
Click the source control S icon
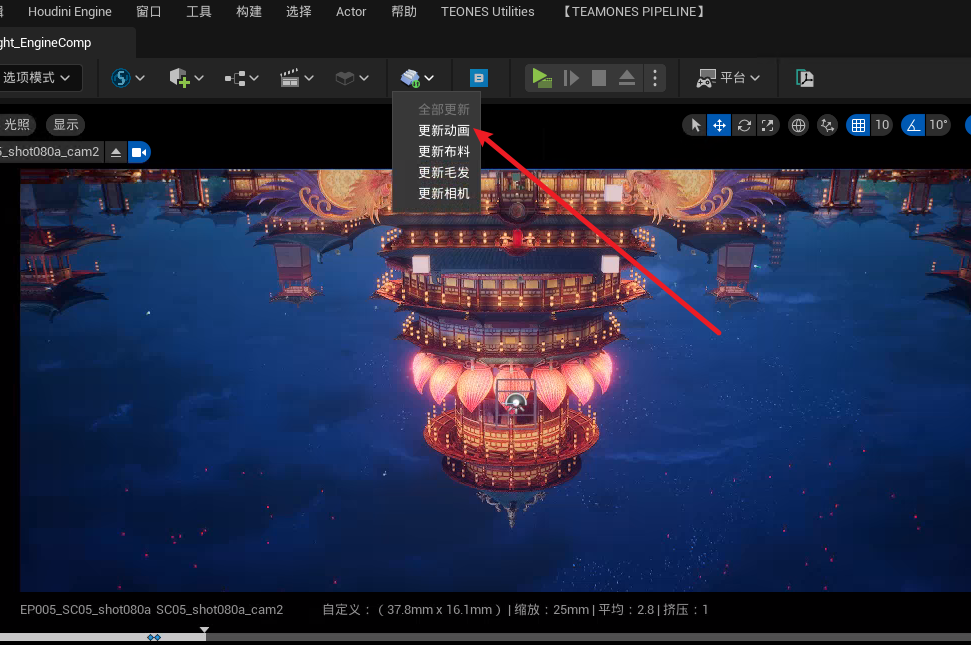121,78
